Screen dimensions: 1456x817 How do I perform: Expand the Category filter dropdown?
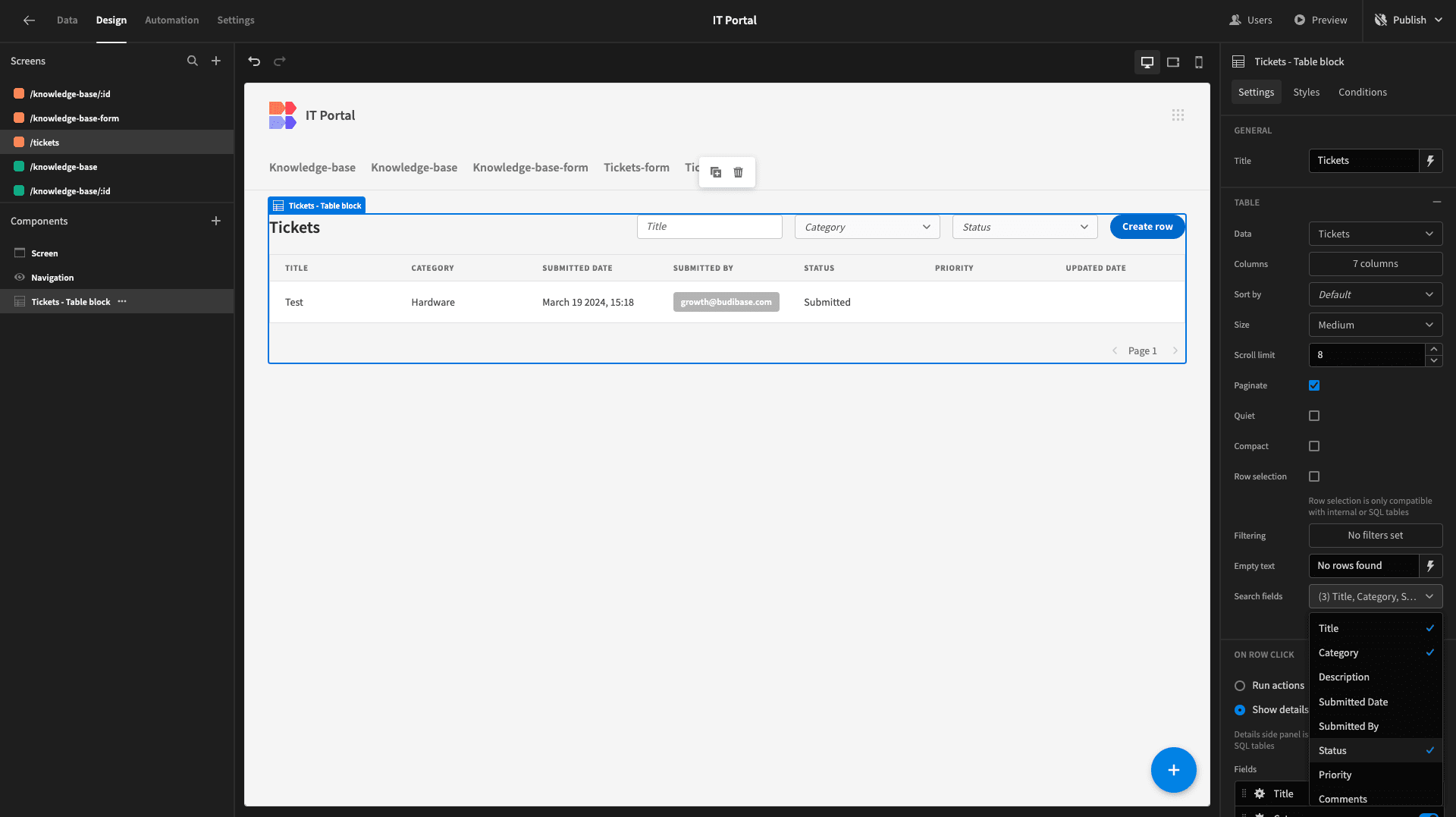pos(867,227)
